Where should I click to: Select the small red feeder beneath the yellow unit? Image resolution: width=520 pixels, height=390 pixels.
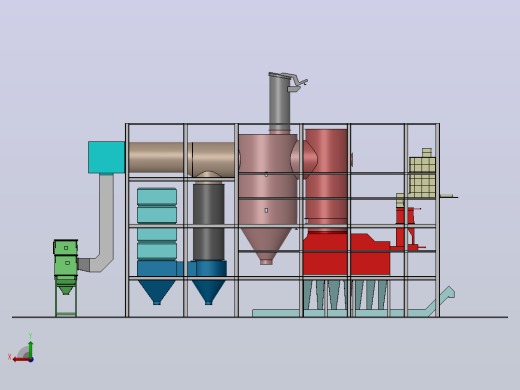point(406,228)
